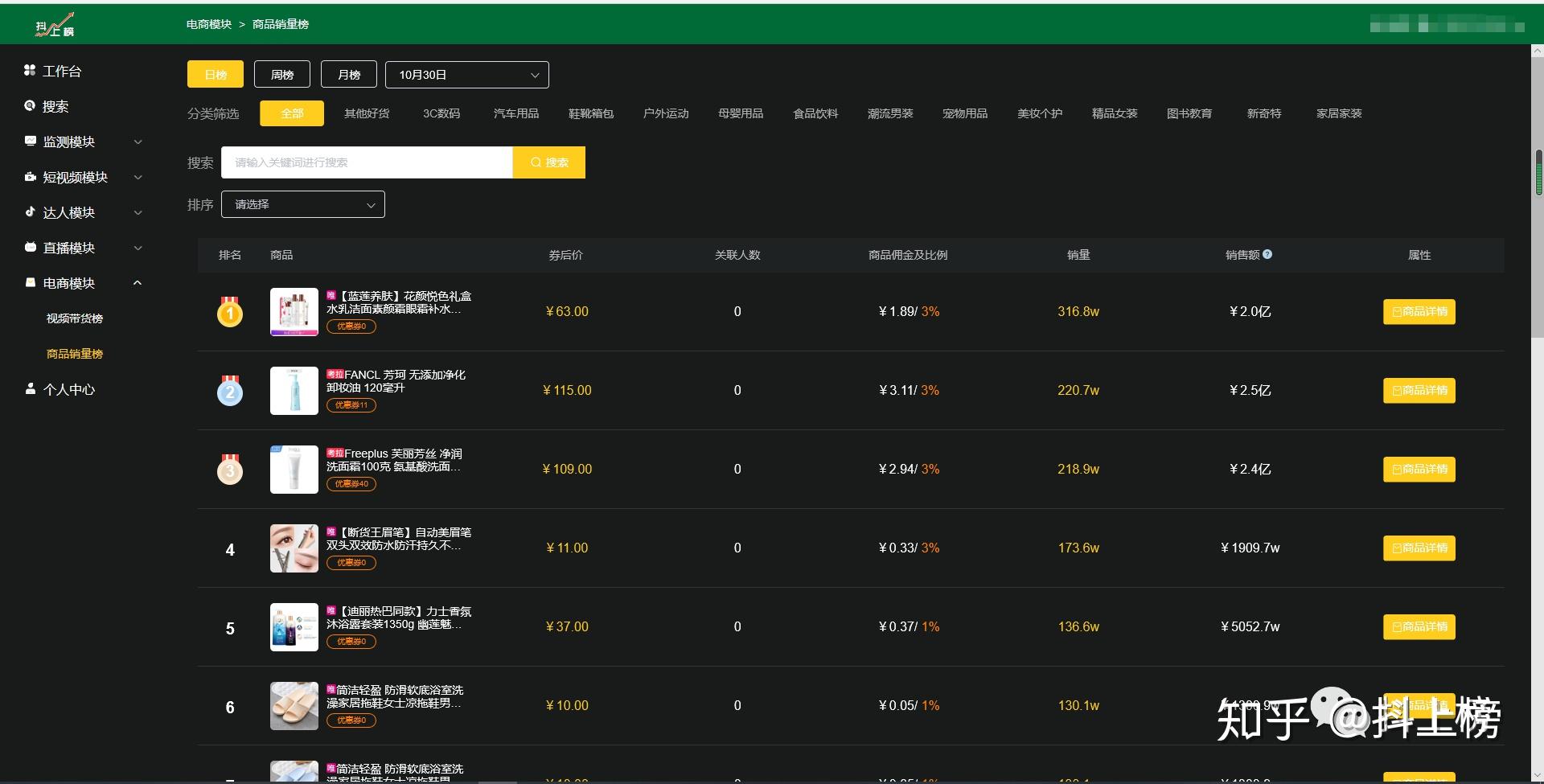
Task: Click the 销售额 help question icon
Action: point(1267,254)
